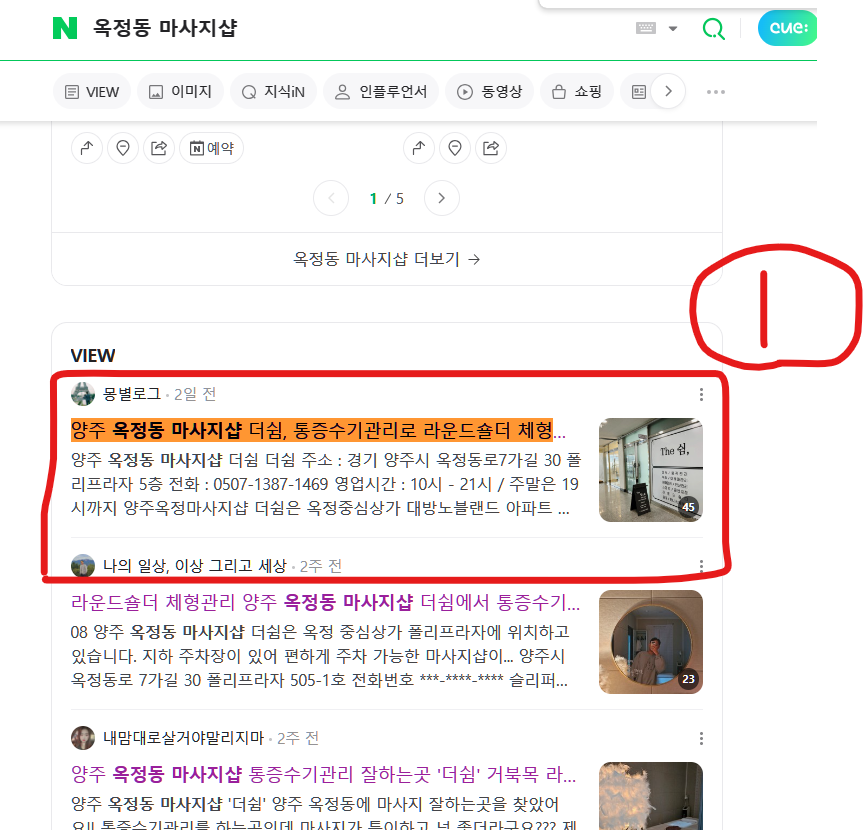Switch to the 인플루언서 tab

click(x=381, y=91)
